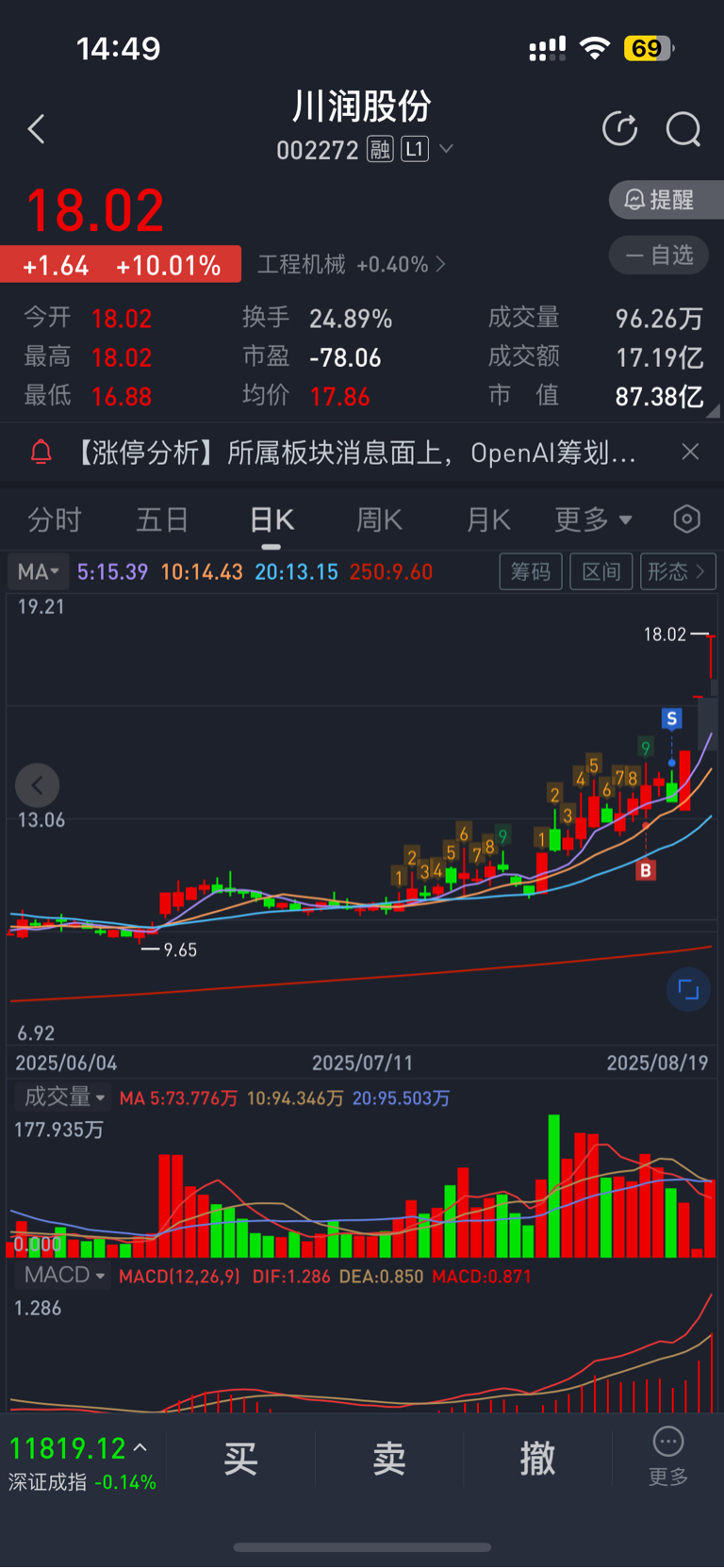Switch to 分时 chart tab

click(x=55, y=520)
